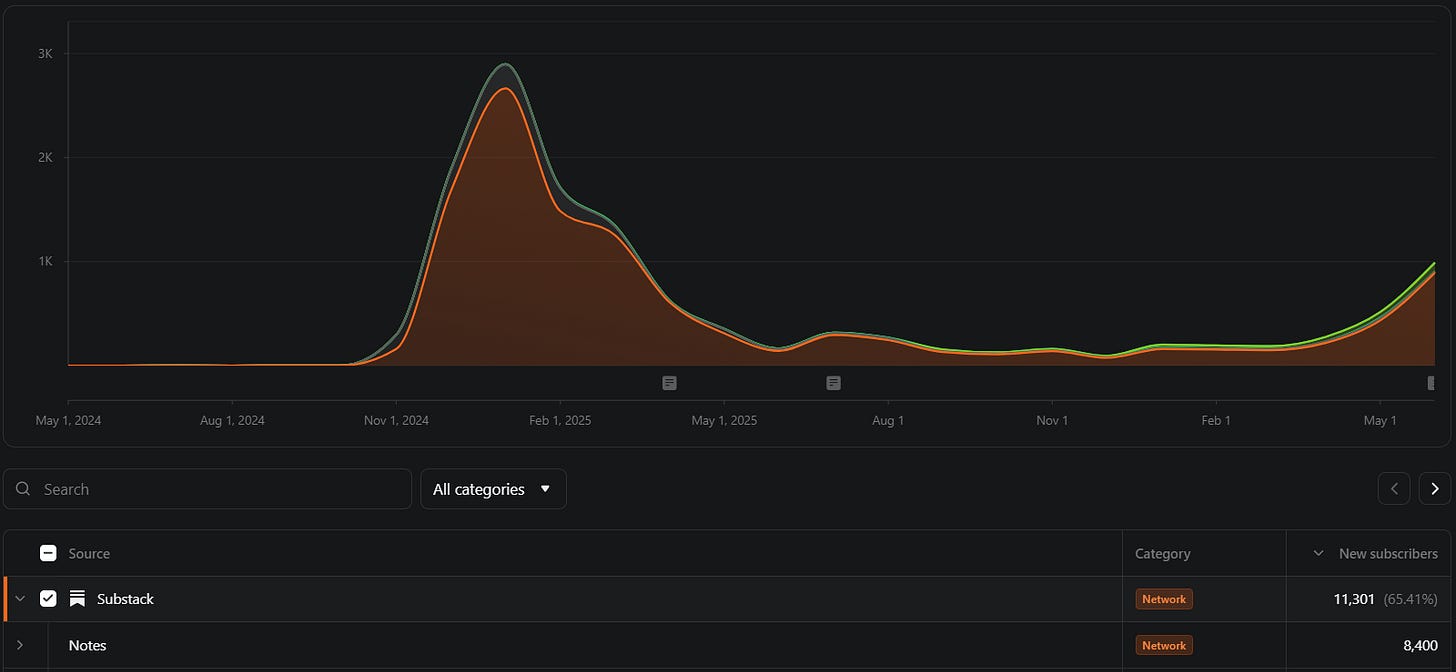The height and width of the screenshot is (672, 1456).
Task: Click the 8,400 subscribers value
Action: click(1421, 645)
